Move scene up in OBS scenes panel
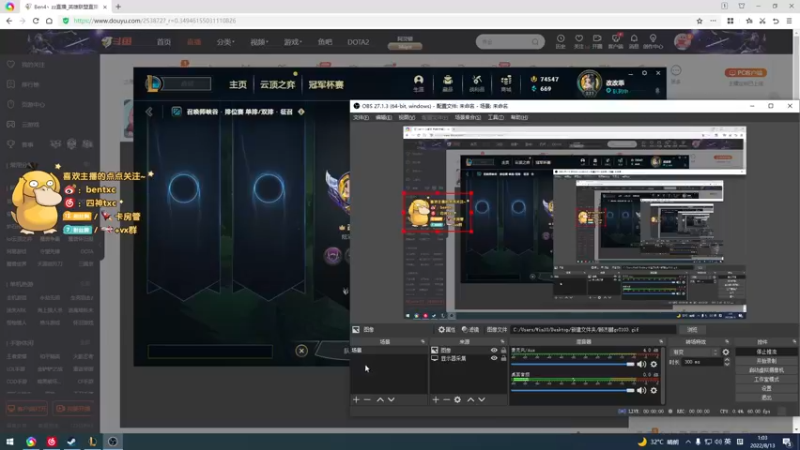800x450 pixels. click(x=380, y=399)
